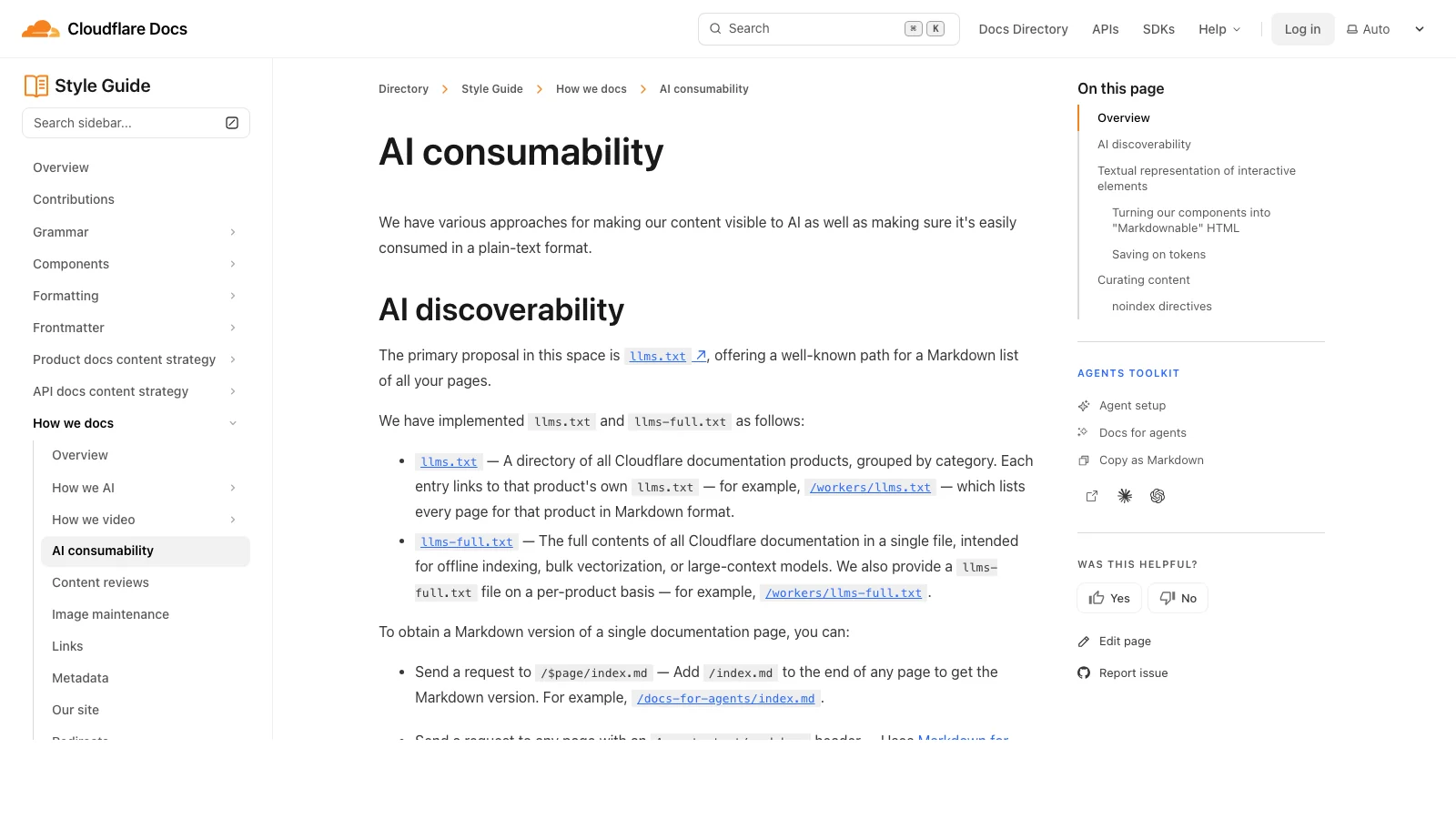Click How we docs in breadcrumb
1456x819 pixels.
(591, 89)
